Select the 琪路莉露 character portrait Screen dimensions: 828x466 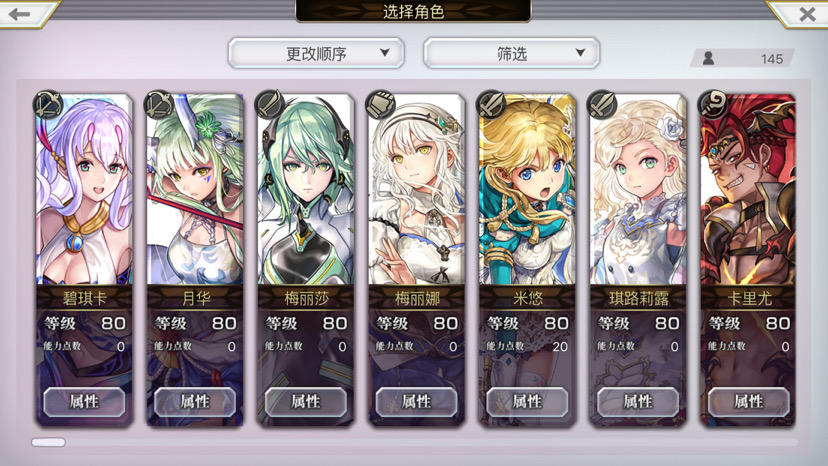pyautogui.click(x=638, y=190)
